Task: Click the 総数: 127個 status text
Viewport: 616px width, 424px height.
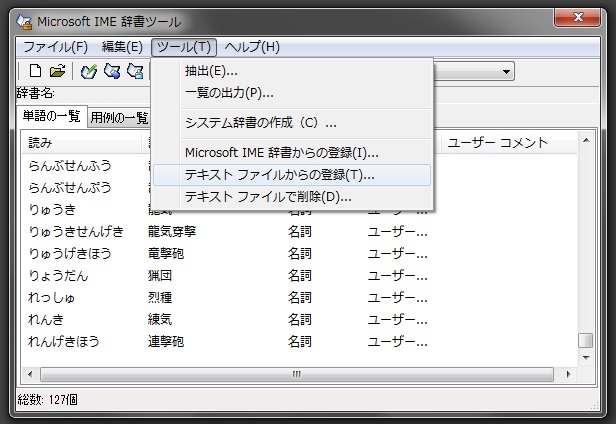Action: click(x=48, y=400)
